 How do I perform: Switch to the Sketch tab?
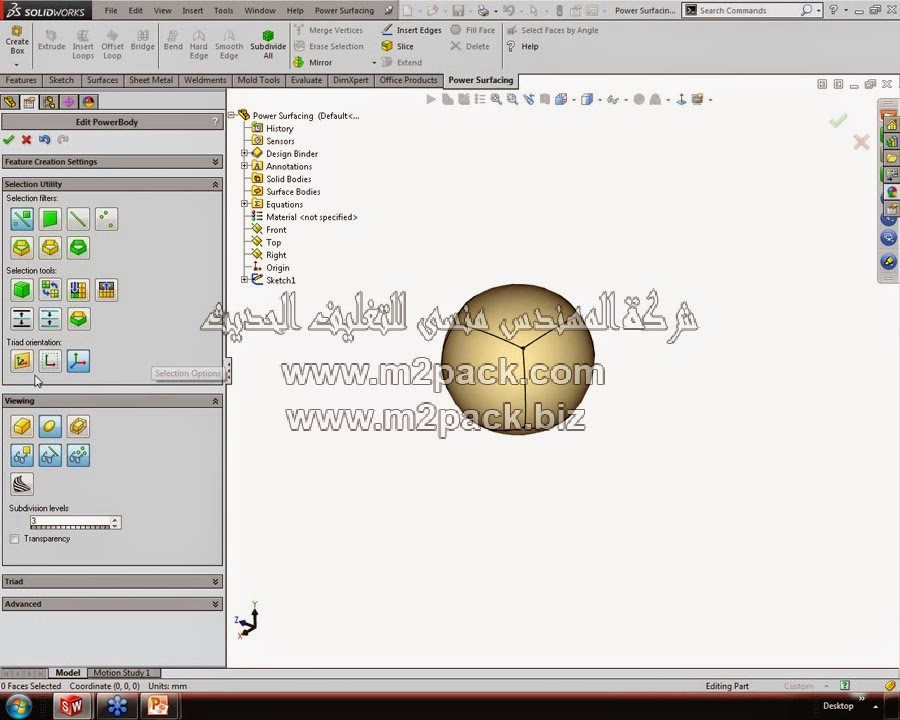pos(61,80)
